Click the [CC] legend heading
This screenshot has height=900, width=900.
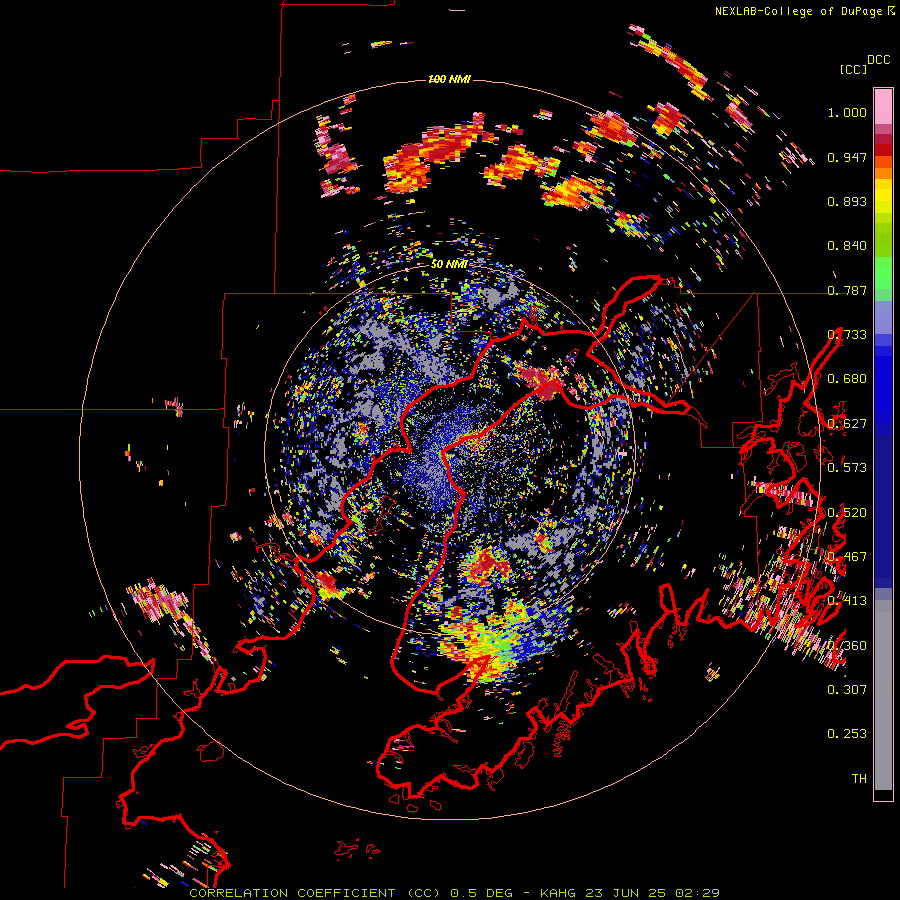point(853,69)
